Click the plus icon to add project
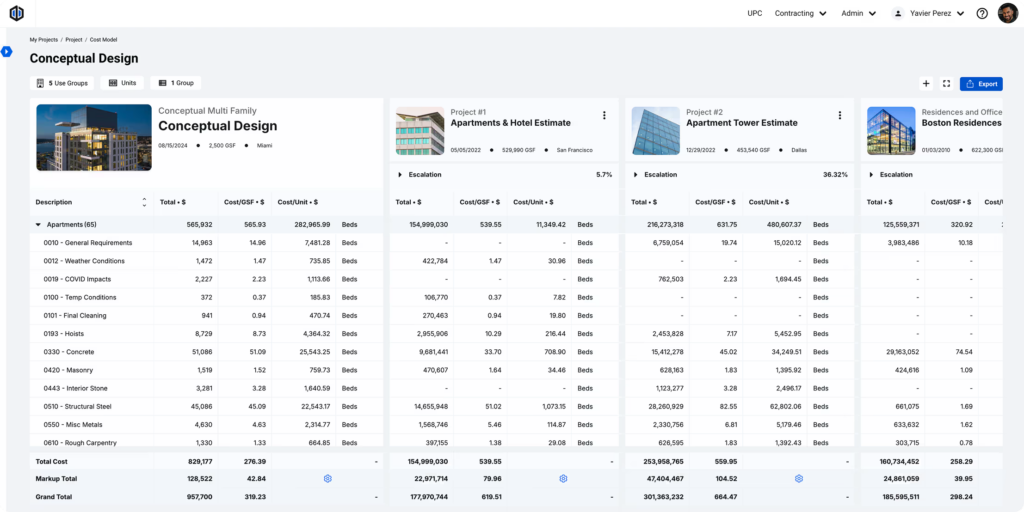This screenshot has width=1024, height=512. 926,84
